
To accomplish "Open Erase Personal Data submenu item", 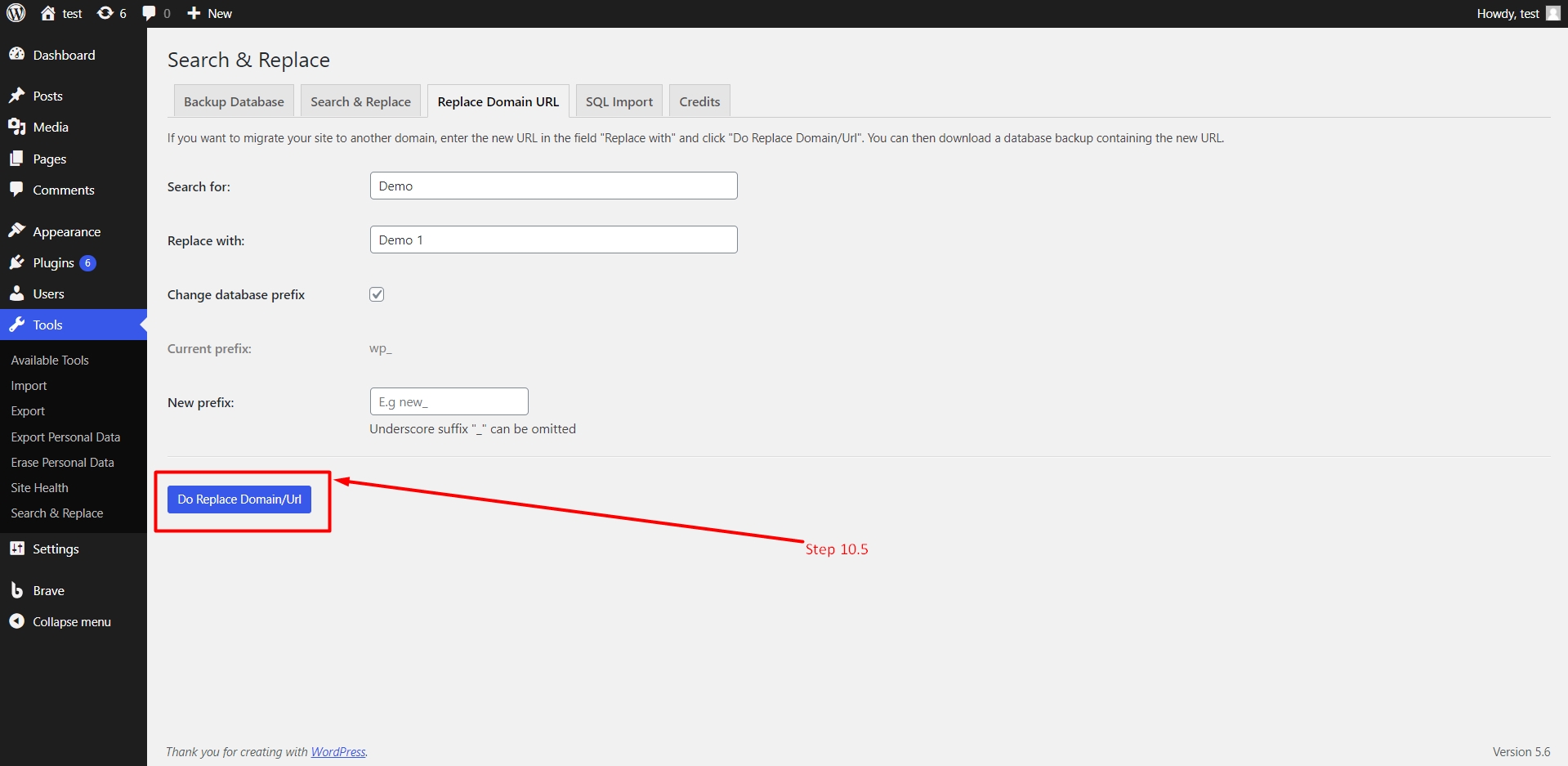I will coord(62,462).
